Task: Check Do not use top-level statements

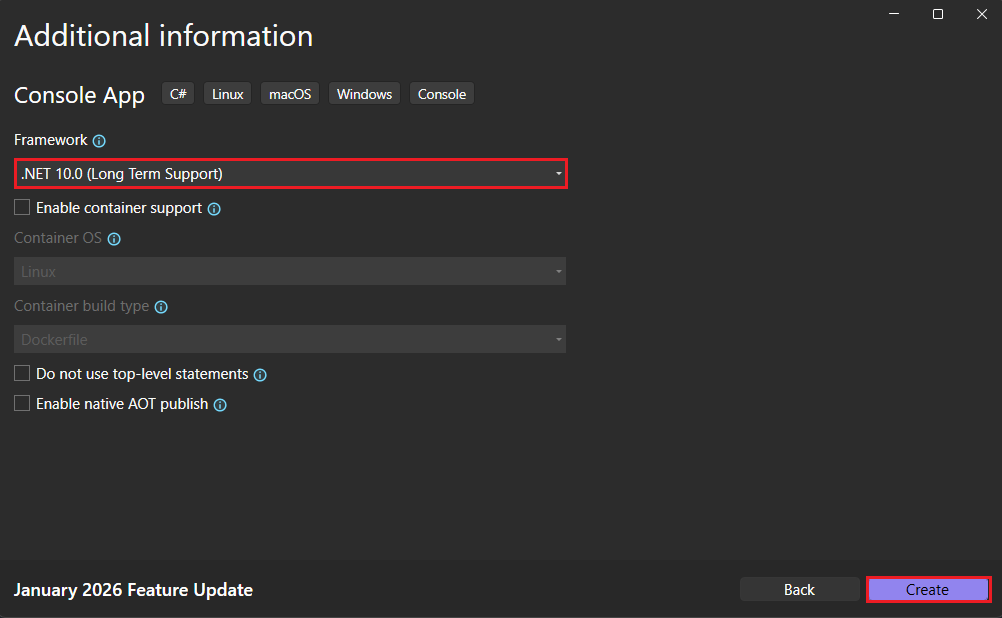Action: (x=21, y=373)
